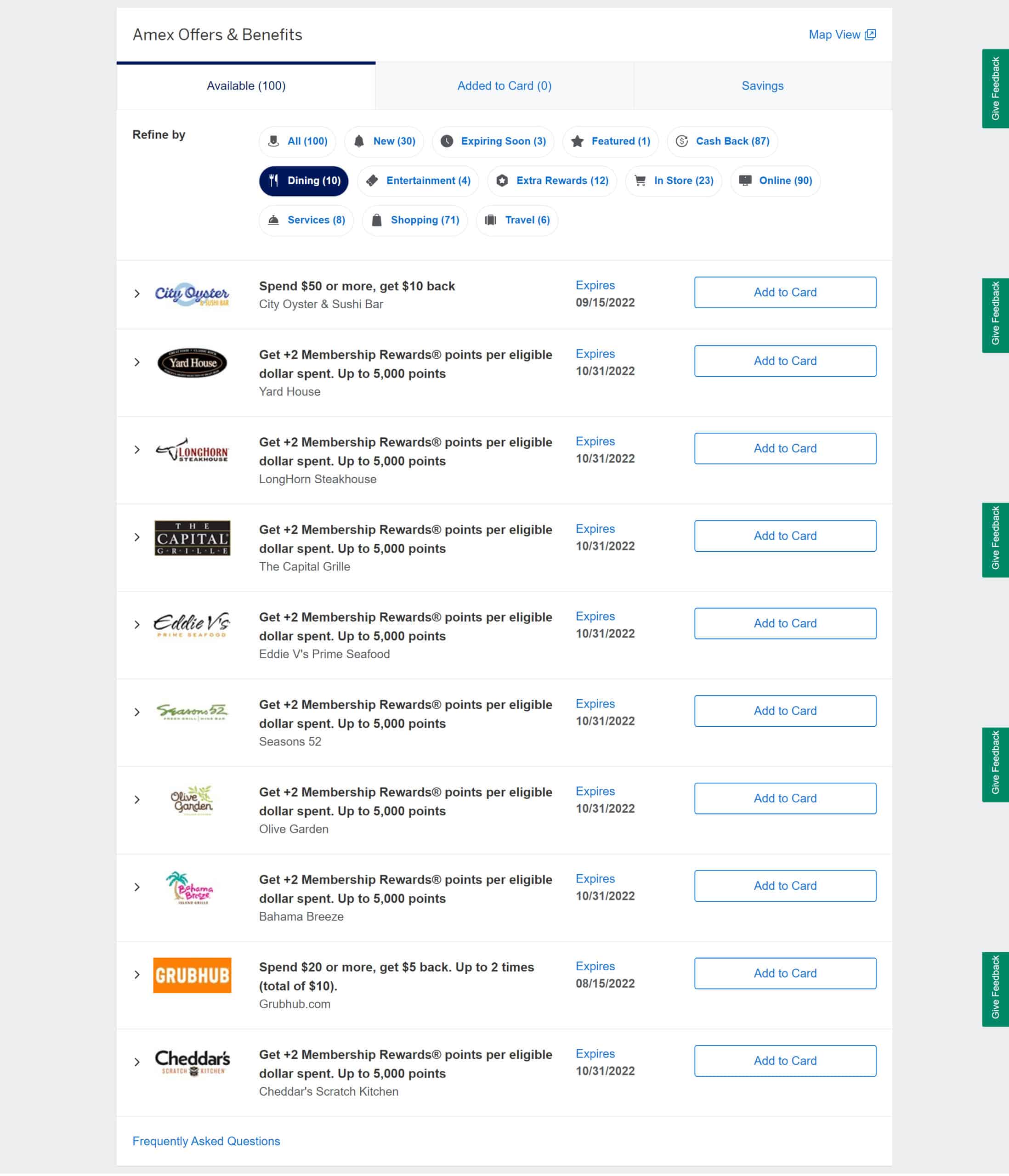Viewport: 1009px width, 1176px height.
Task: Select the 'Spend $50 or more, get $10 back' text
Action: (x=357, y=286)
